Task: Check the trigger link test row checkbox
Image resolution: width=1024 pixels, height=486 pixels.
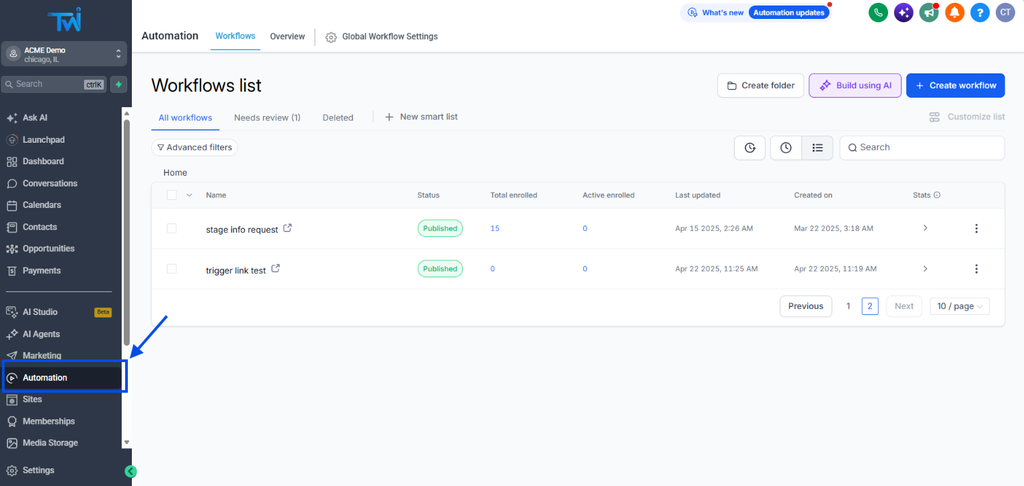Action: 172,268
